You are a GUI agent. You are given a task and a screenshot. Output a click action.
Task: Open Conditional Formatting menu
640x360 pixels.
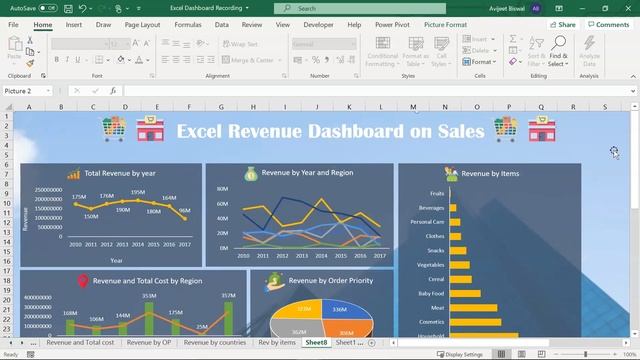(382, 52)
